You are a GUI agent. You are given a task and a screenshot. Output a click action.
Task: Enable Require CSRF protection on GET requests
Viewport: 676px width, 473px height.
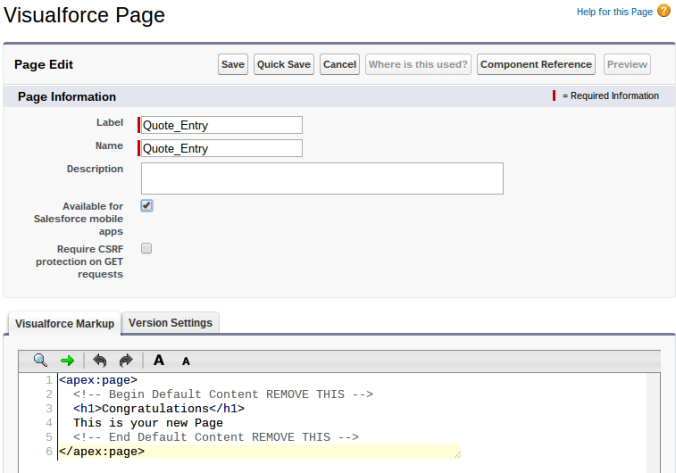coord(147,248)
